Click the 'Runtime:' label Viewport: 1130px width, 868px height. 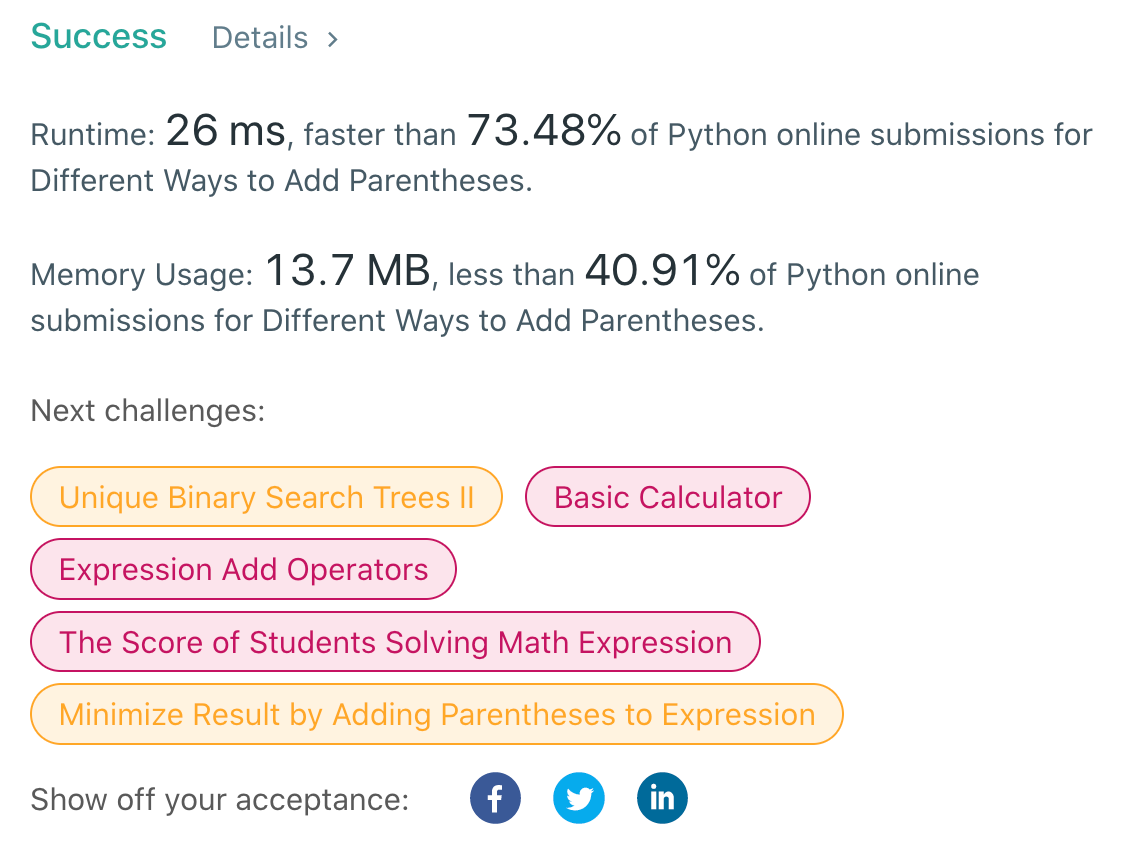point(93,135)
